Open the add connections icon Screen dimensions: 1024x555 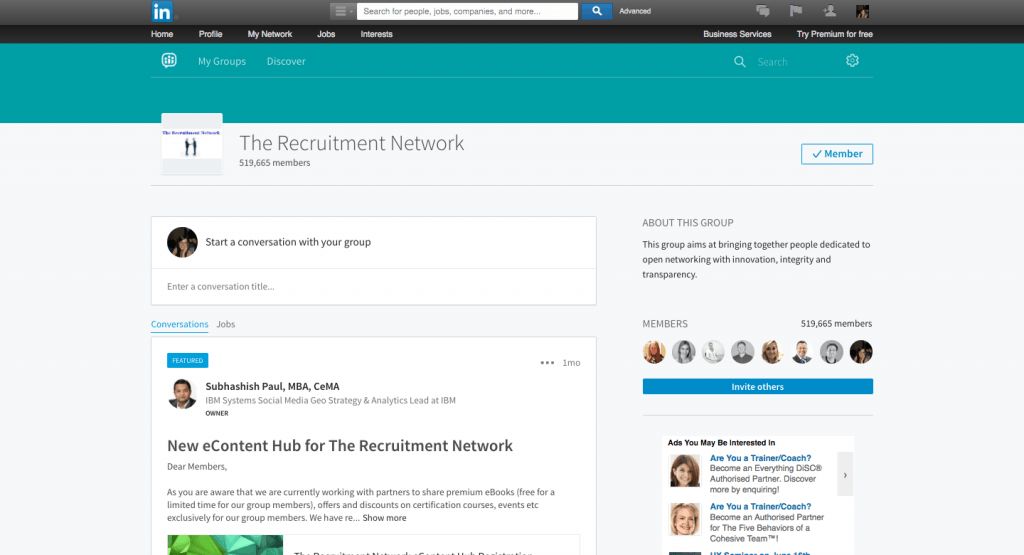point(829,11)
